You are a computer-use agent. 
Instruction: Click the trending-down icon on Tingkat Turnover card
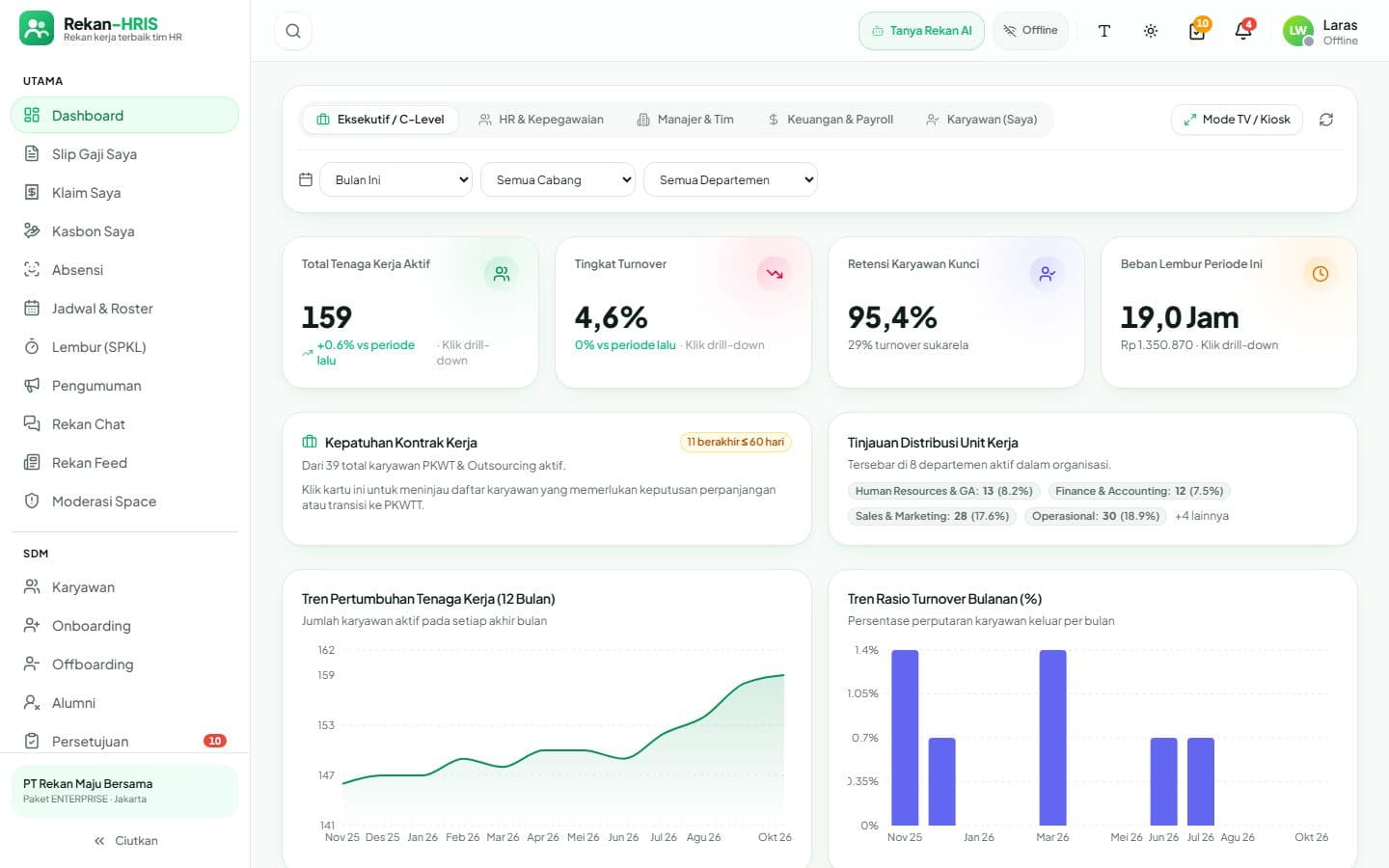click(x=775, y=274)
